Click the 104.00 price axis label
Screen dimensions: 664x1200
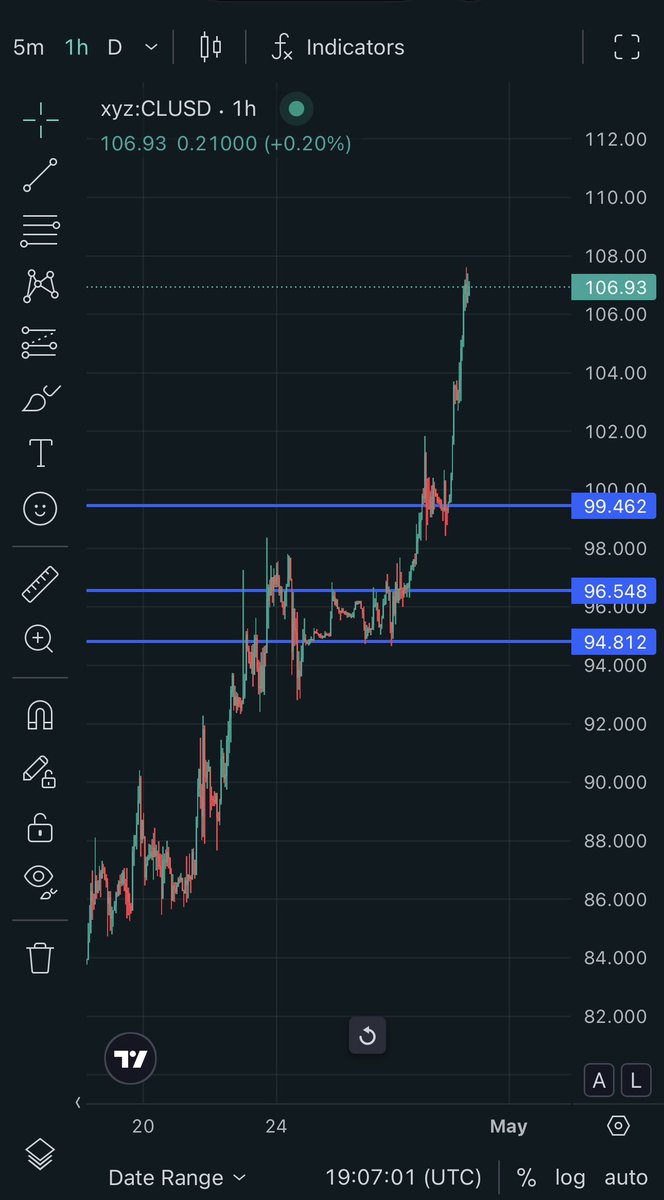tap(614, 373)
